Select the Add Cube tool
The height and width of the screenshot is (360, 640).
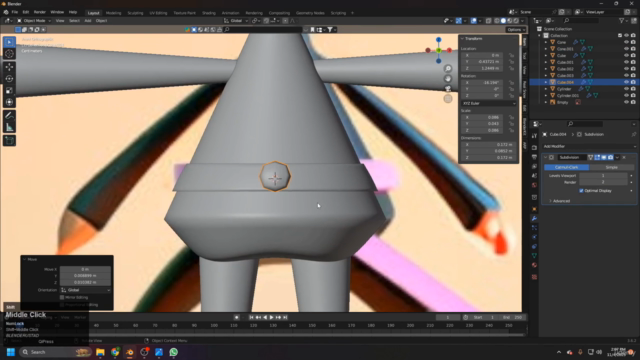(x=9, y=141)
